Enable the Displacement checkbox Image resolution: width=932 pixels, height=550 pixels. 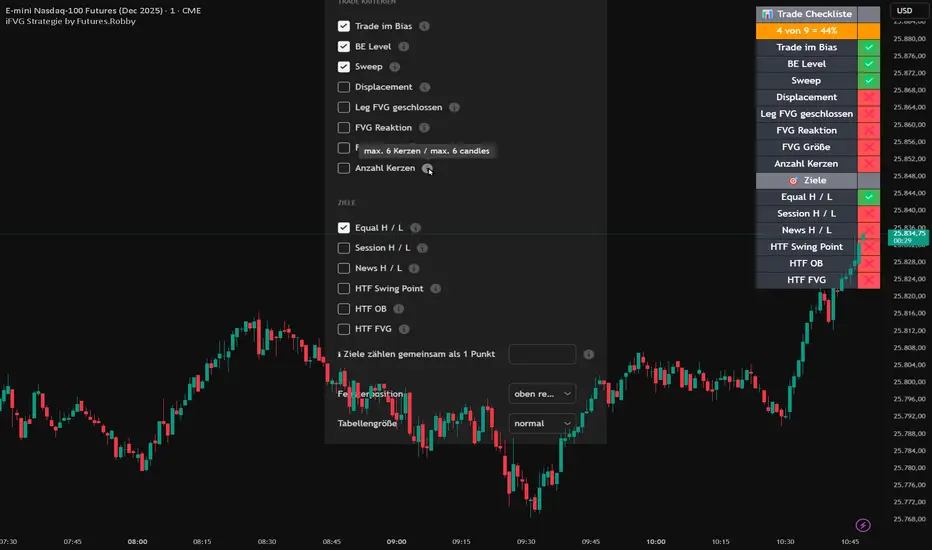pyautogui.click(x=344, y=87)
